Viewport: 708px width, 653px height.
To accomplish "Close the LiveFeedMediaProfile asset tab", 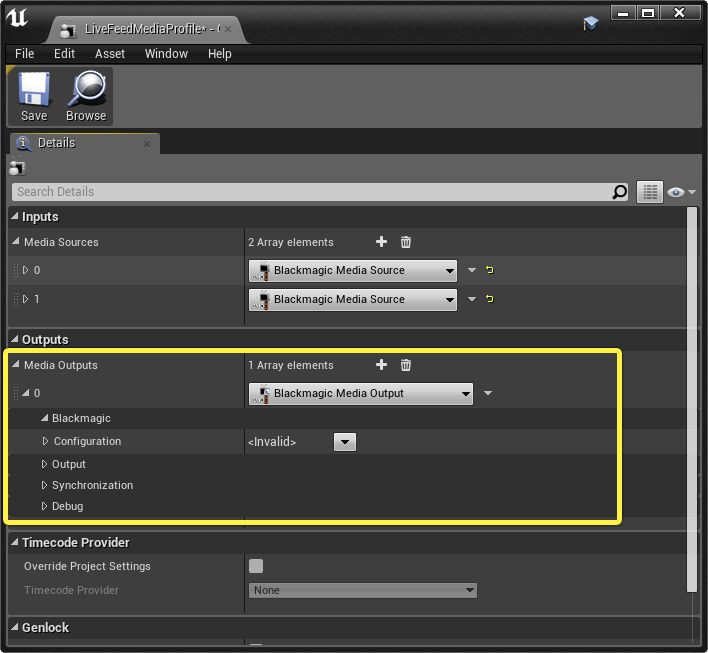I will tap(228, 29).
